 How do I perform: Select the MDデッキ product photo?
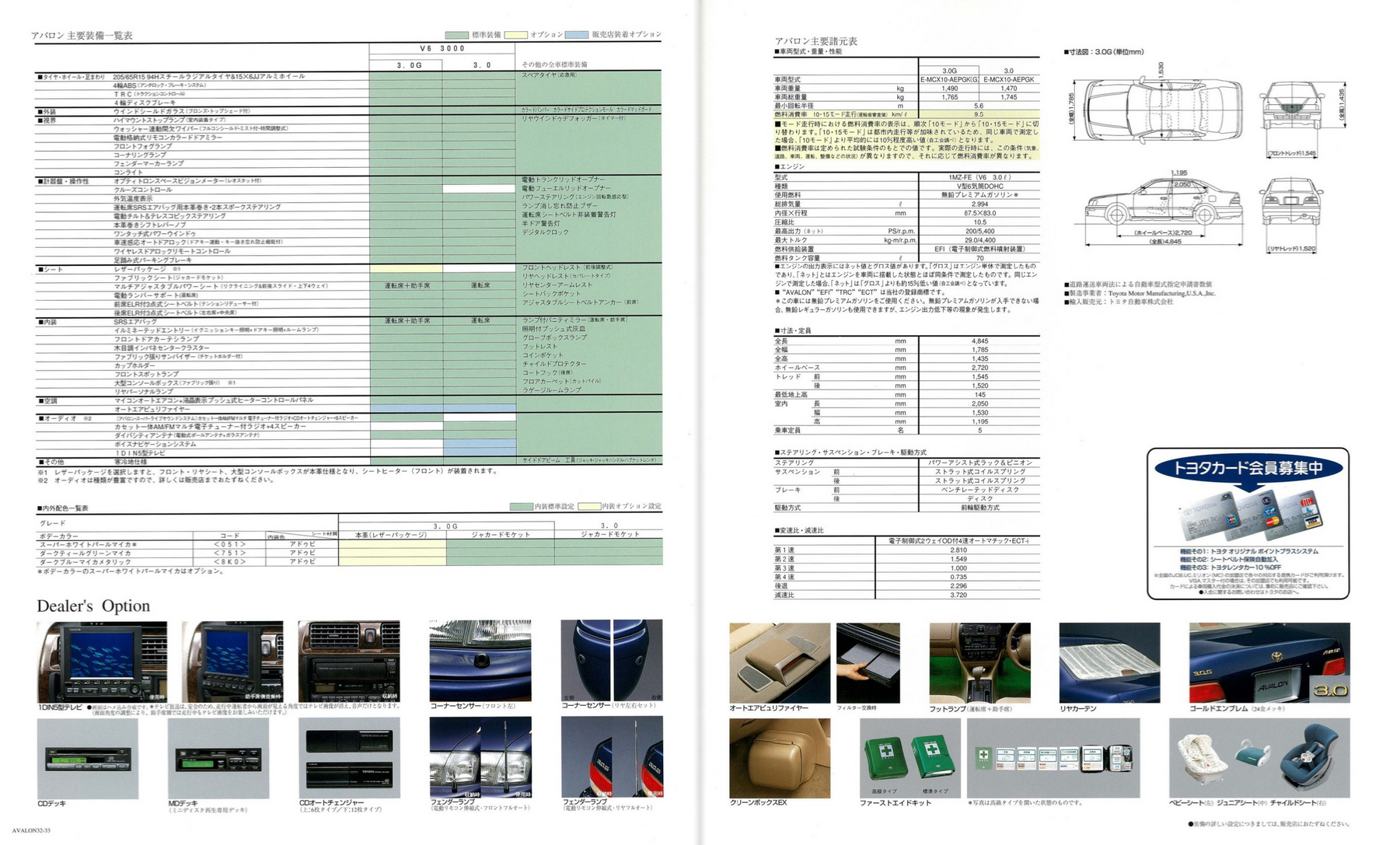[x=218, y=758]
